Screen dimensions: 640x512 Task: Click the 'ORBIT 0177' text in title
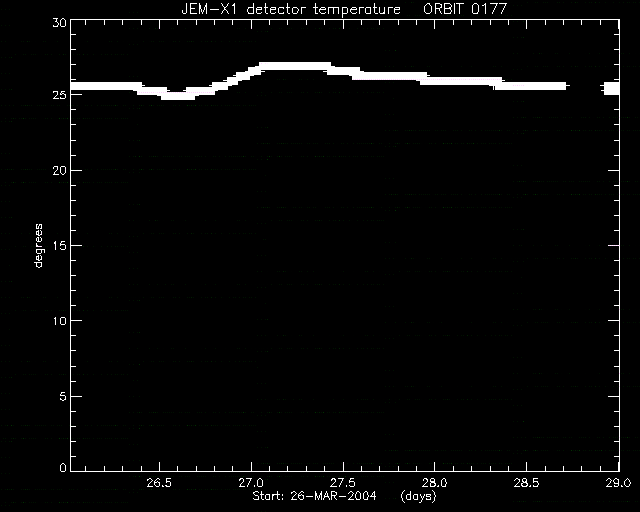tap(465, 9)
